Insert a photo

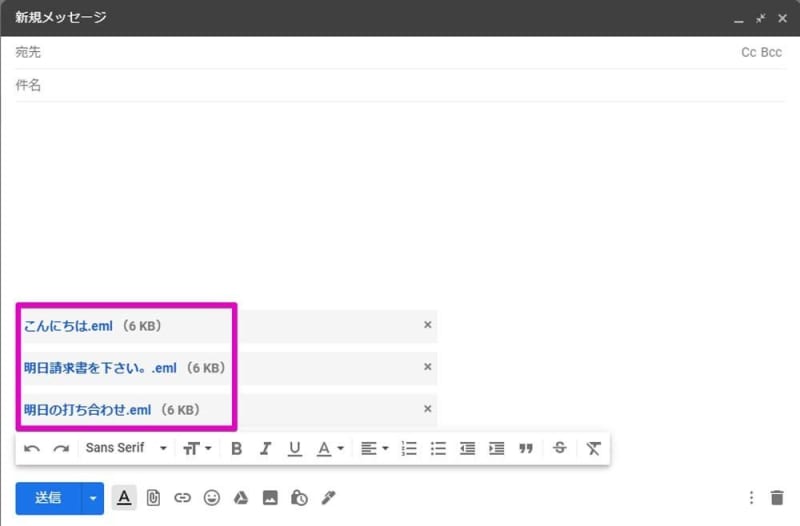pos(270,497)
